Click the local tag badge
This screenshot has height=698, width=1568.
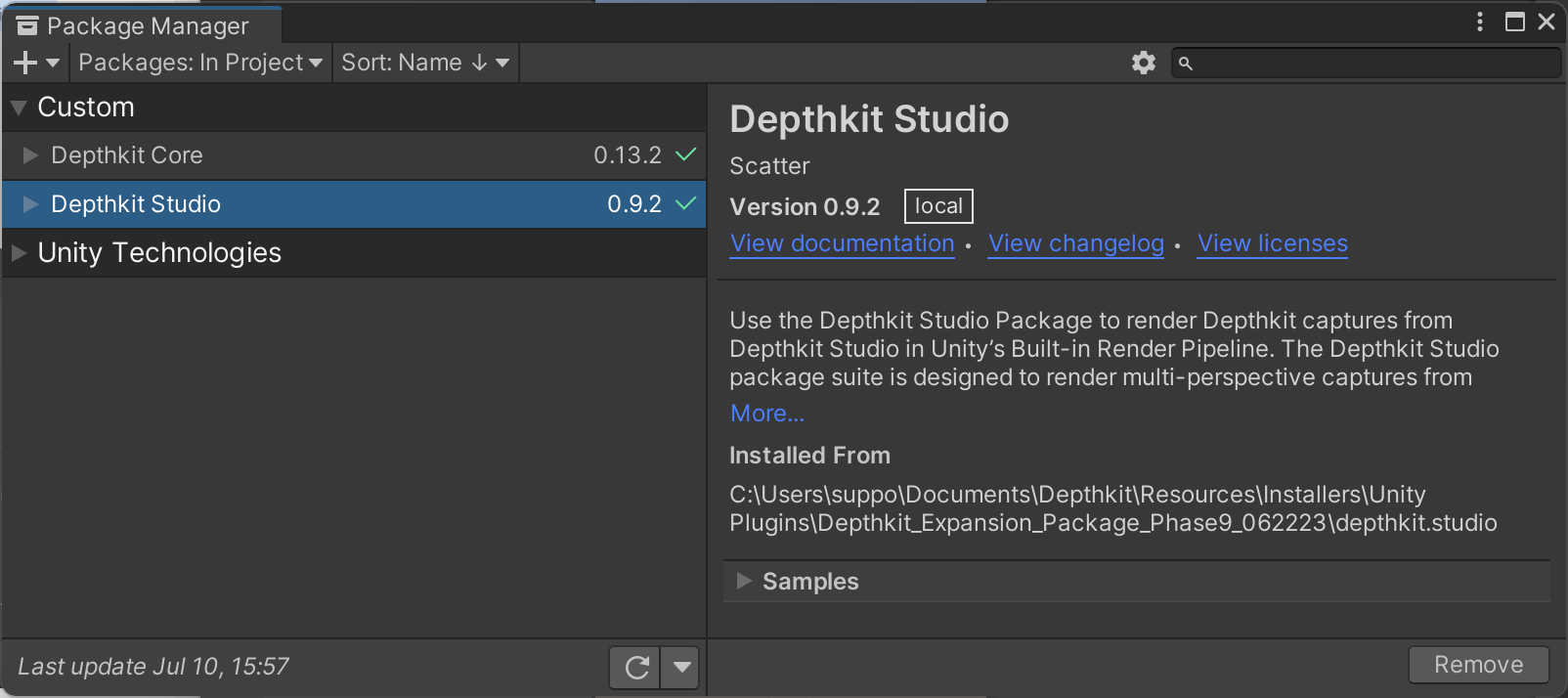[x=938, y=206]
